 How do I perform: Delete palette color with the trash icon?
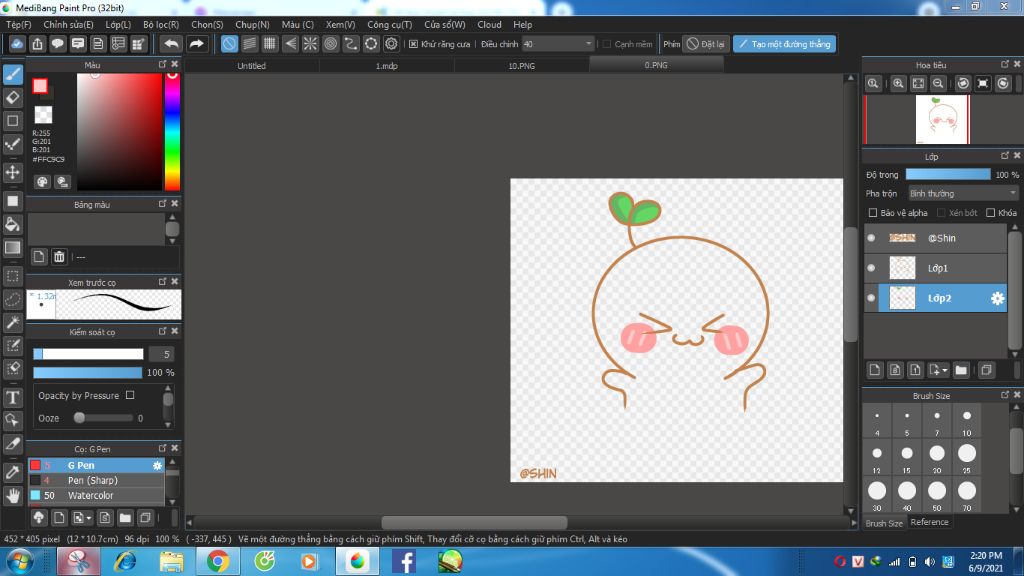[x=59, y=257]
